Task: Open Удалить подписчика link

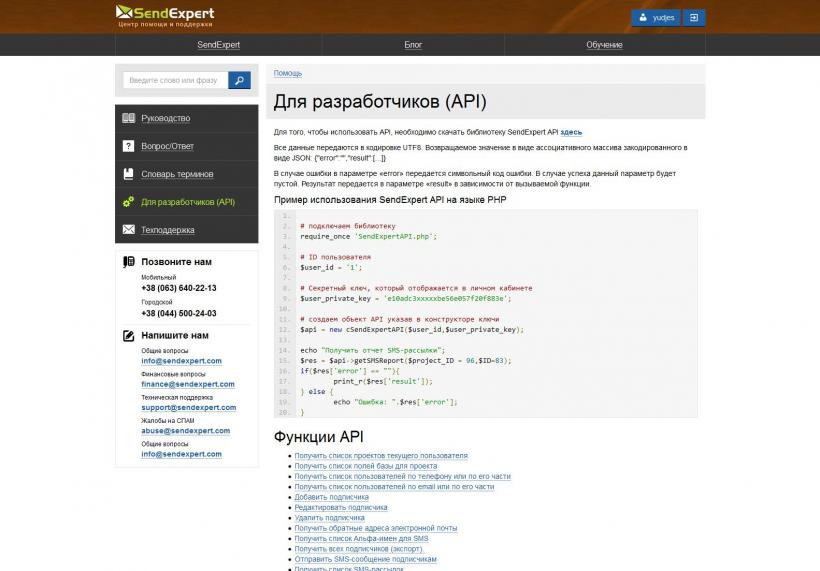Action: (x=329, y=518)
